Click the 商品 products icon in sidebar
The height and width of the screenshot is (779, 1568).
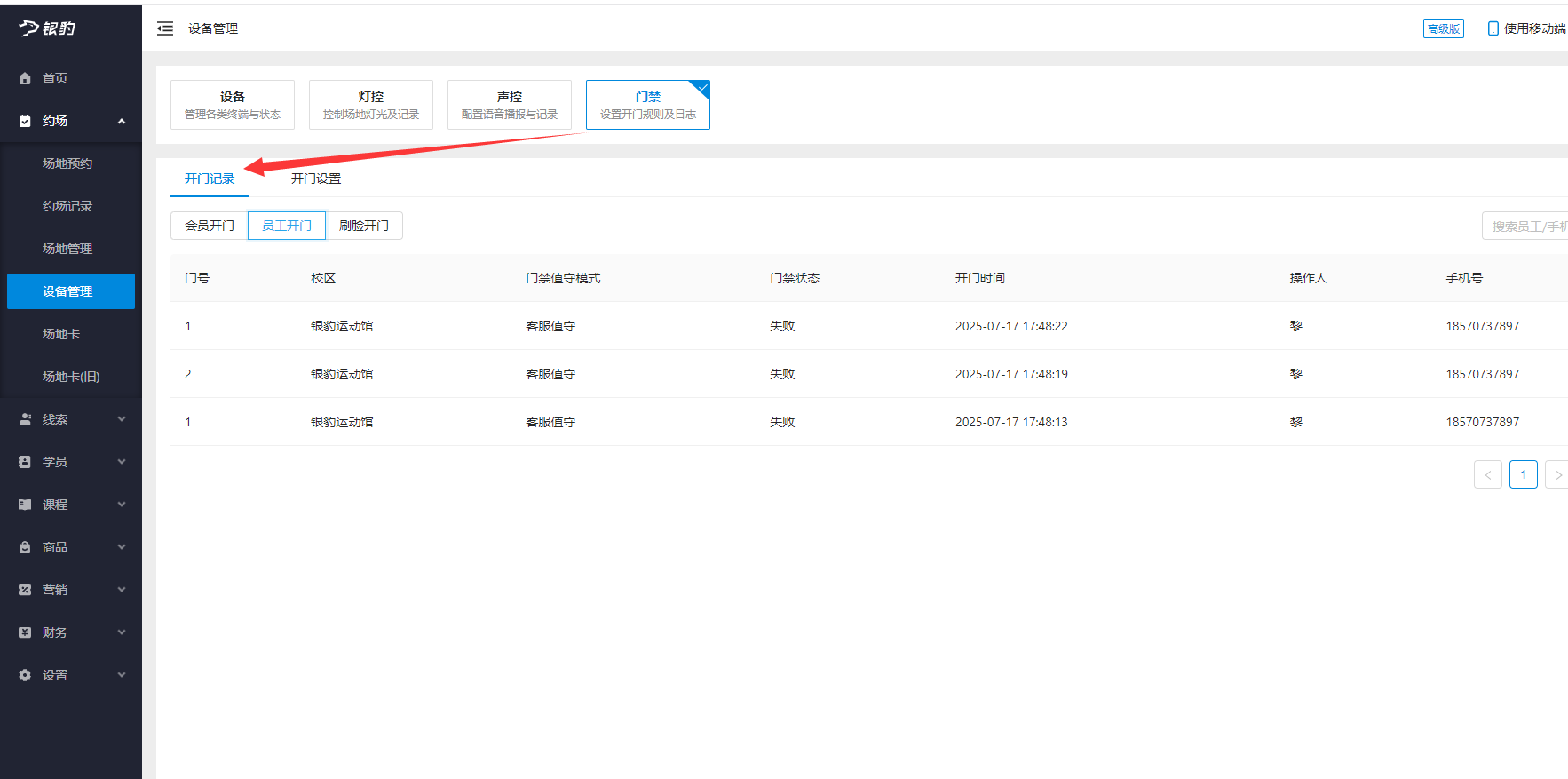[25, 547]
